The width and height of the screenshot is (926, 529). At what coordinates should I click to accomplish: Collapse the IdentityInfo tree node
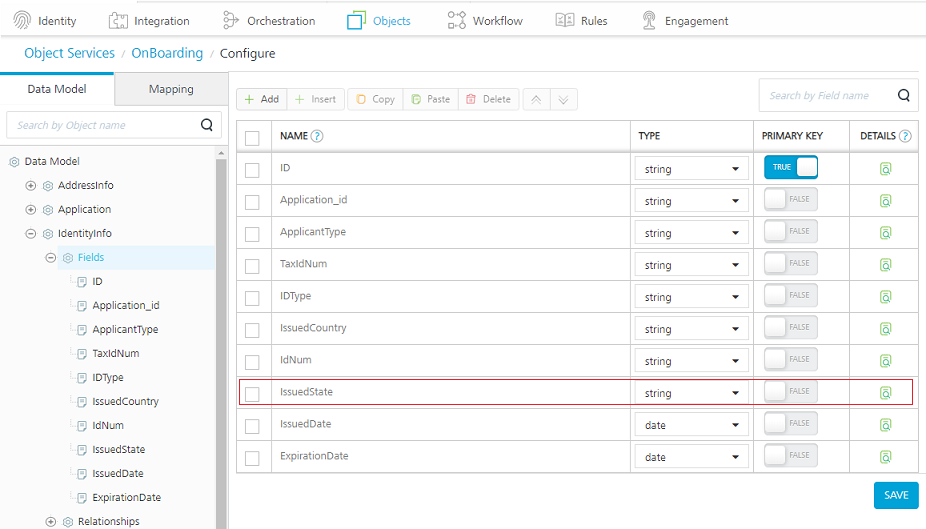31,233
